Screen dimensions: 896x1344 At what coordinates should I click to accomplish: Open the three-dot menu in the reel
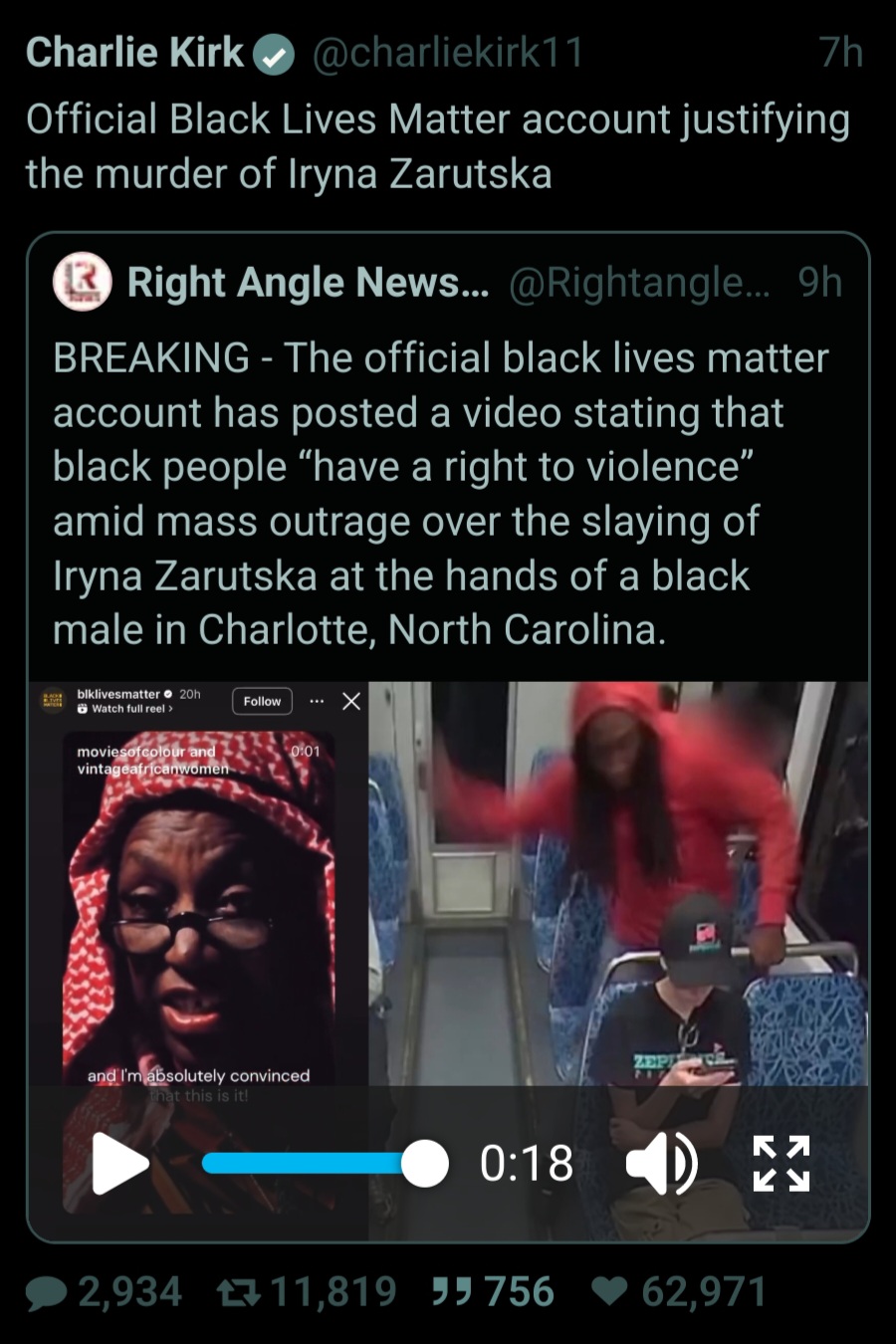click(x=317, y=701)
